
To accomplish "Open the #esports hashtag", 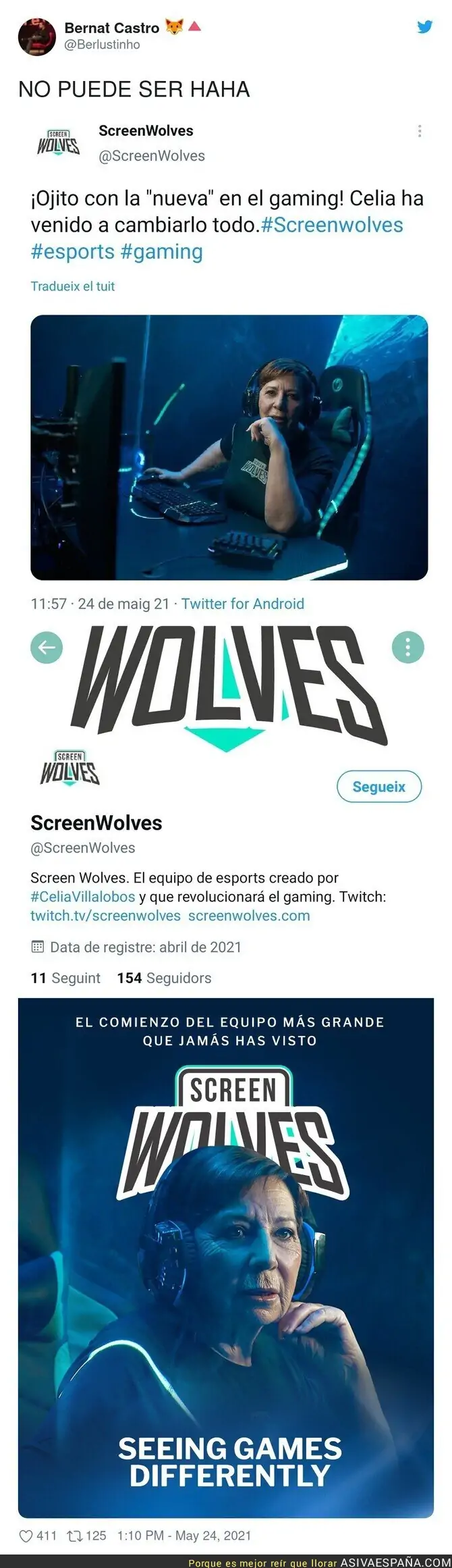I will (x=73, y=252).
